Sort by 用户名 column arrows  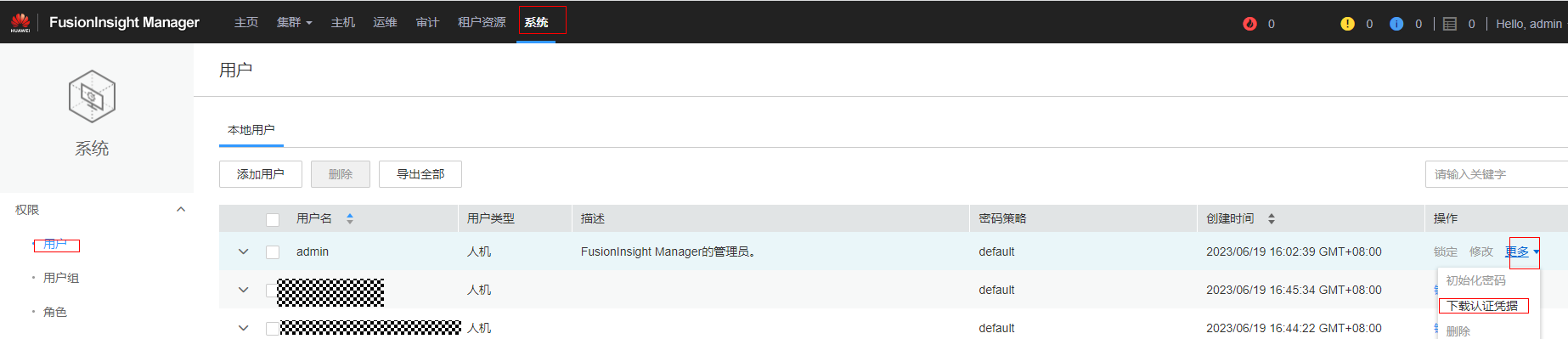click(350, 218)
